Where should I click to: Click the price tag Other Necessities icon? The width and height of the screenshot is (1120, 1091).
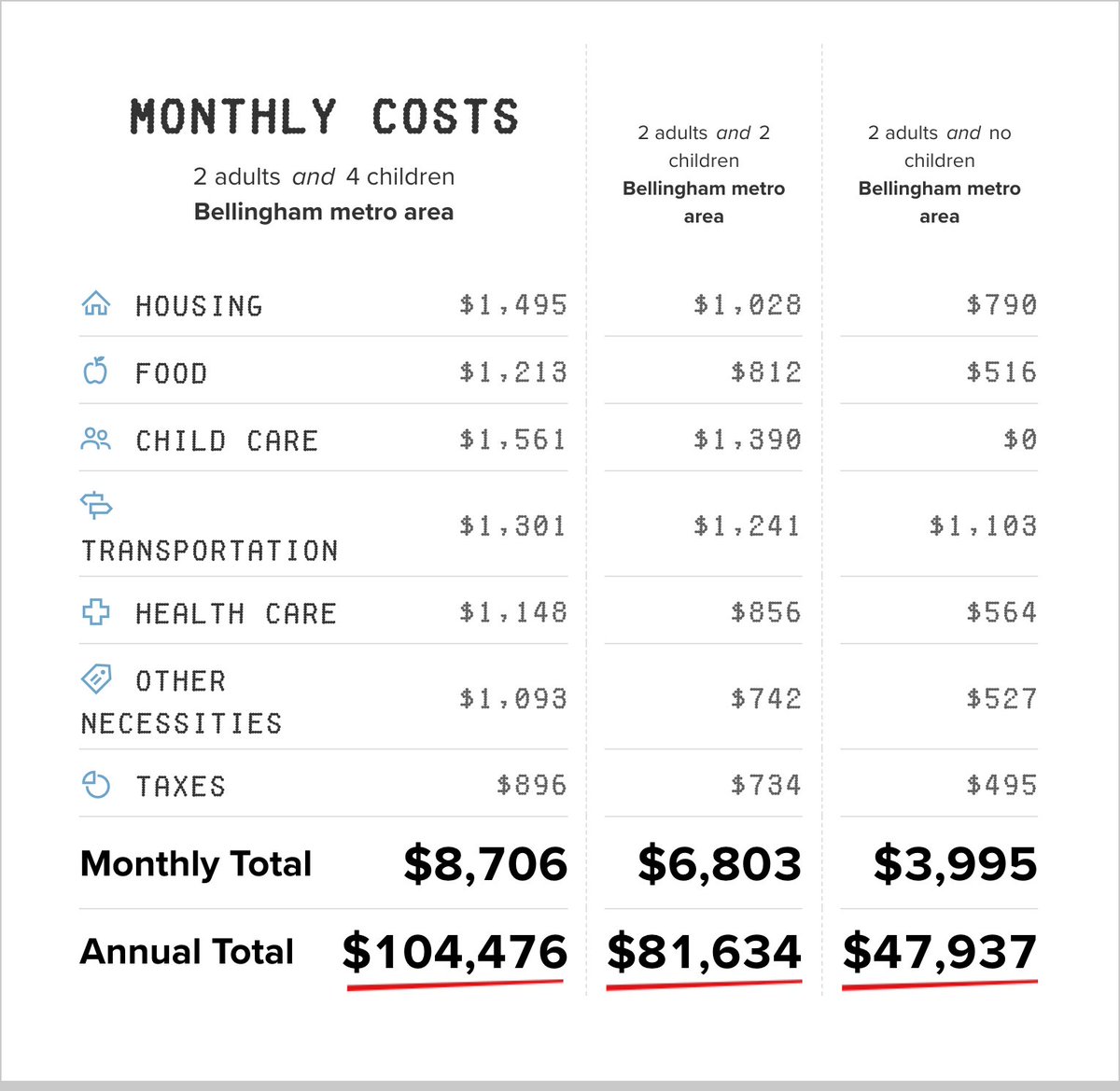(x=96, y=678)
